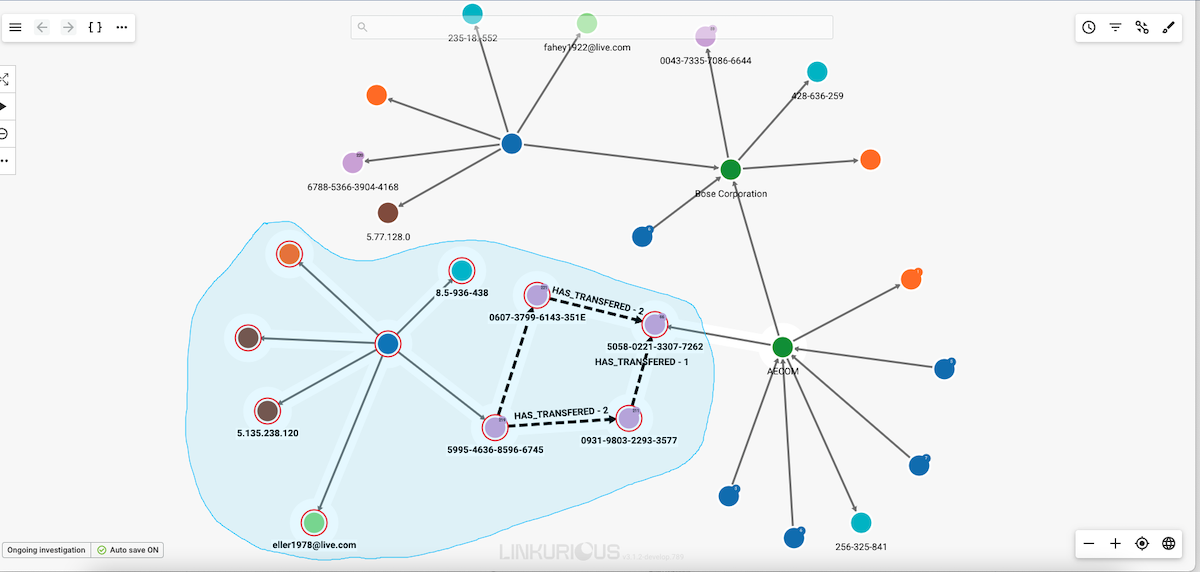Open the timeline clock icon
The width and height of the screenshot is (1200, 572).
[x=1089, y=27]
